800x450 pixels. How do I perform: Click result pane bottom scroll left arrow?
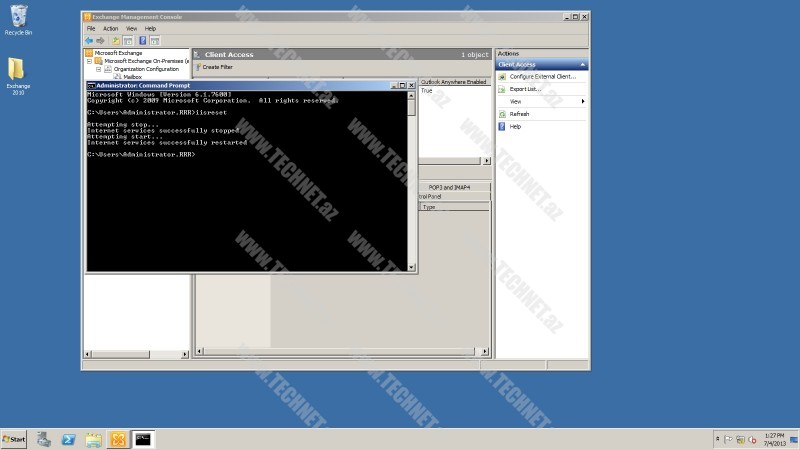(x=199, y=352)
